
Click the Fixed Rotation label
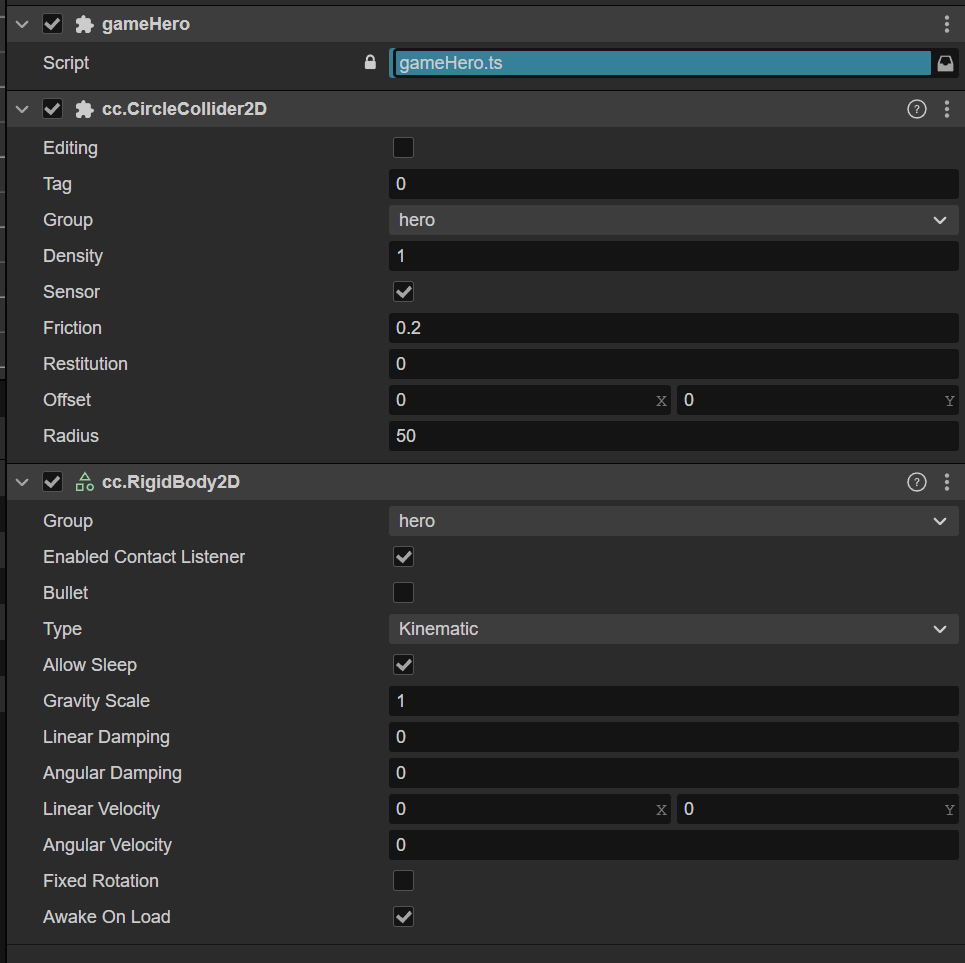101,881
